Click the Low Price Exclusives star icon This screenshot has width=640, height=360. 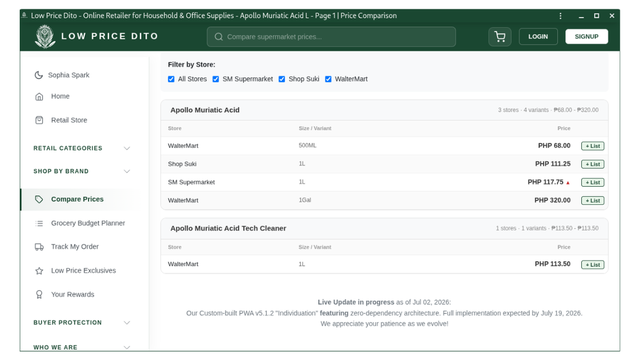pyautogui.click(x=39, y=271)
